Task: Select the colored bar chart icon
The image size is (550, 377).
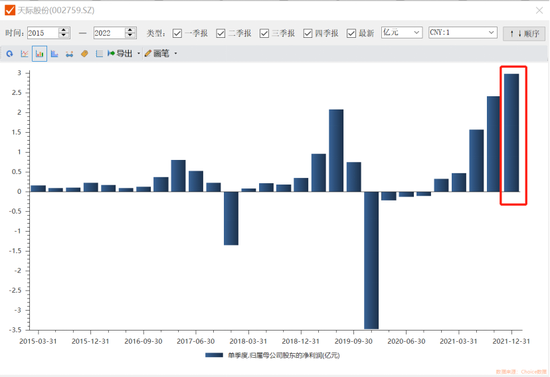Action: tap(39, 54)
